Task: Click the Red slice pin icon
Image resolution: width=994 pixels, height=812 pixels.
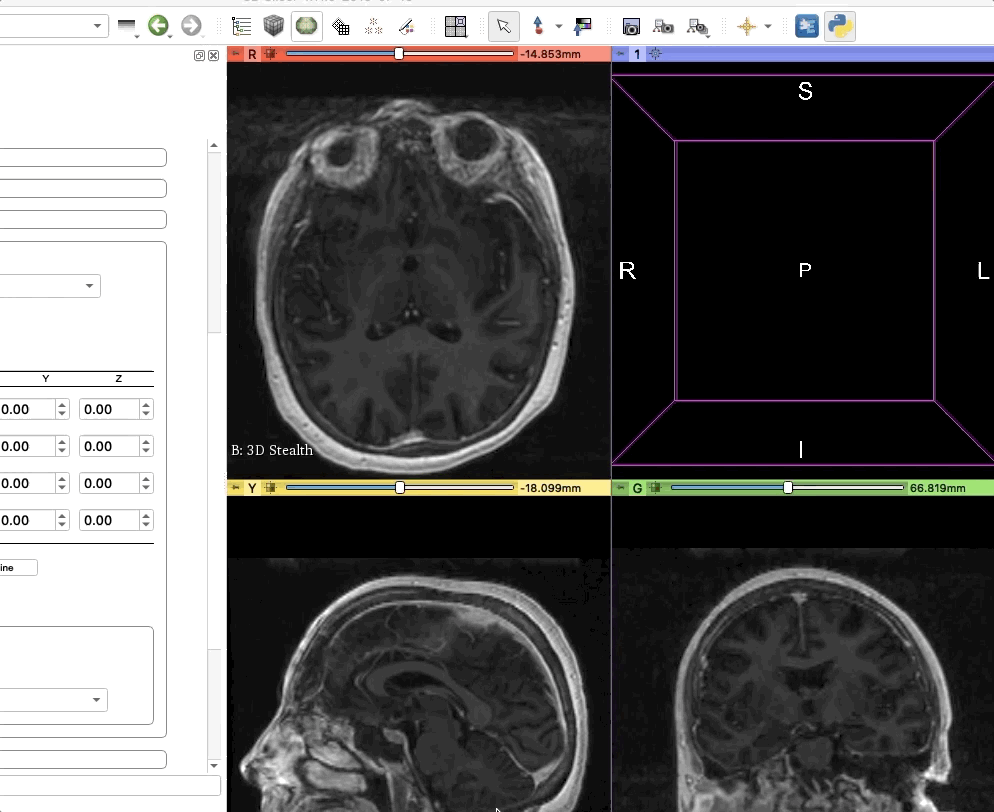Action: click(236, 54)
